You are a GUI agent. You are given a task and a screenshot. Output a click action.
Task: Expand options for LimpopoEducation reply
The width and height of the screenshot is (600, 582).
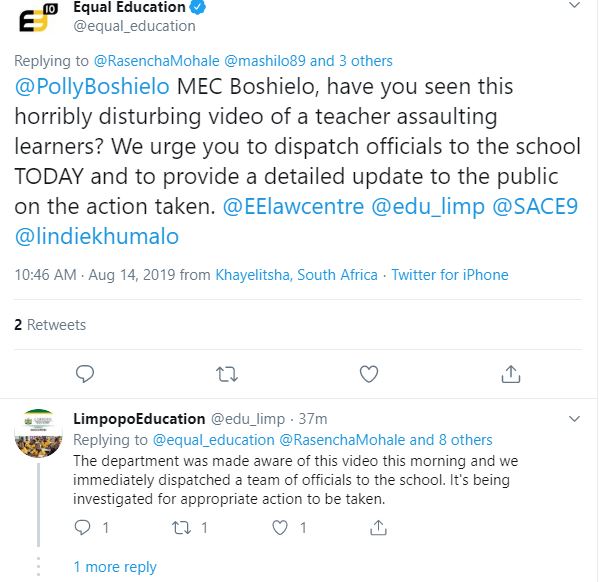pos(573,418)
